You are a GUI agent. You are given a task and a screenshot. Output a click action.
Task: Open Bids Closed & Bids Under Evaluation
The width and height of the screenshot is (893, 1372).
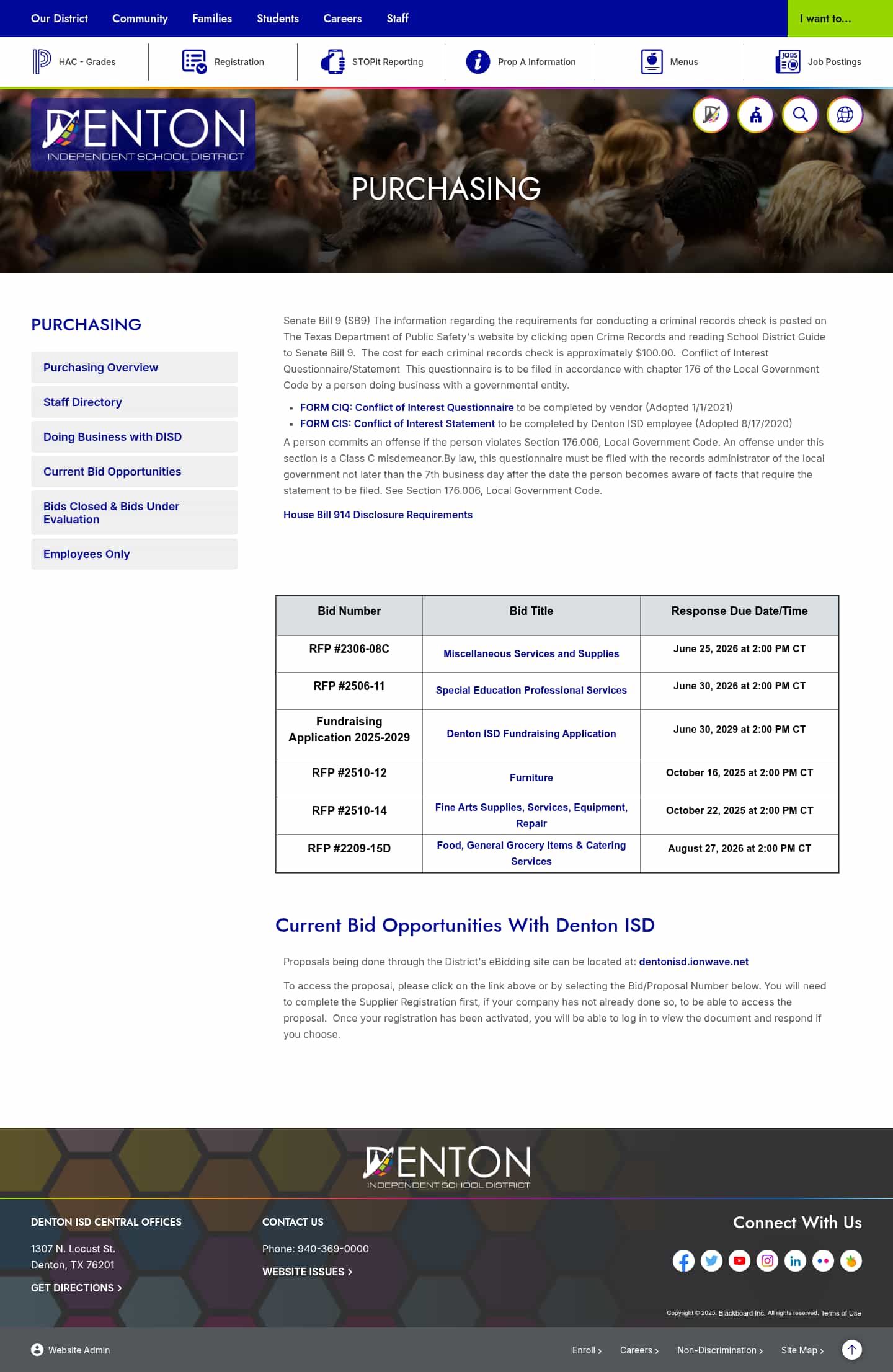(x=135, y=513)
